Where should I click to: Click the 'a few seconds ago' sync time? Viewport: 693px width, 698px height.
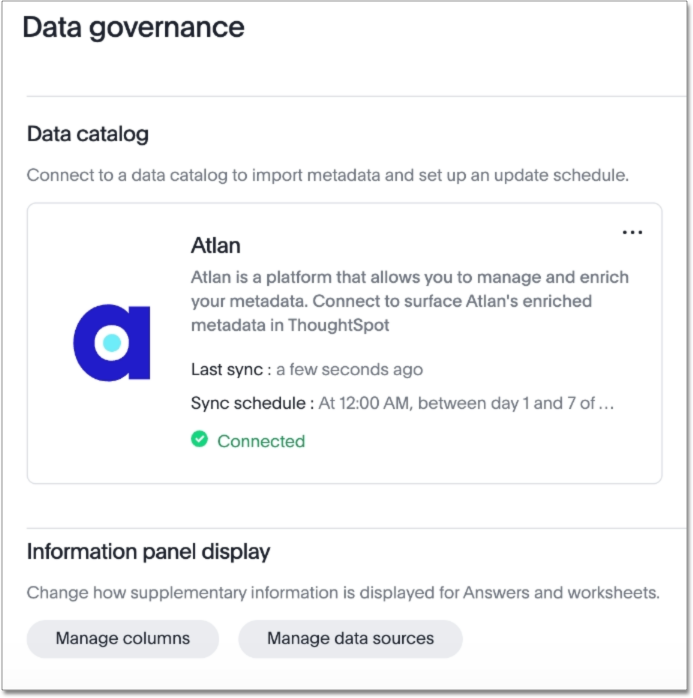(x=349, y=370)
